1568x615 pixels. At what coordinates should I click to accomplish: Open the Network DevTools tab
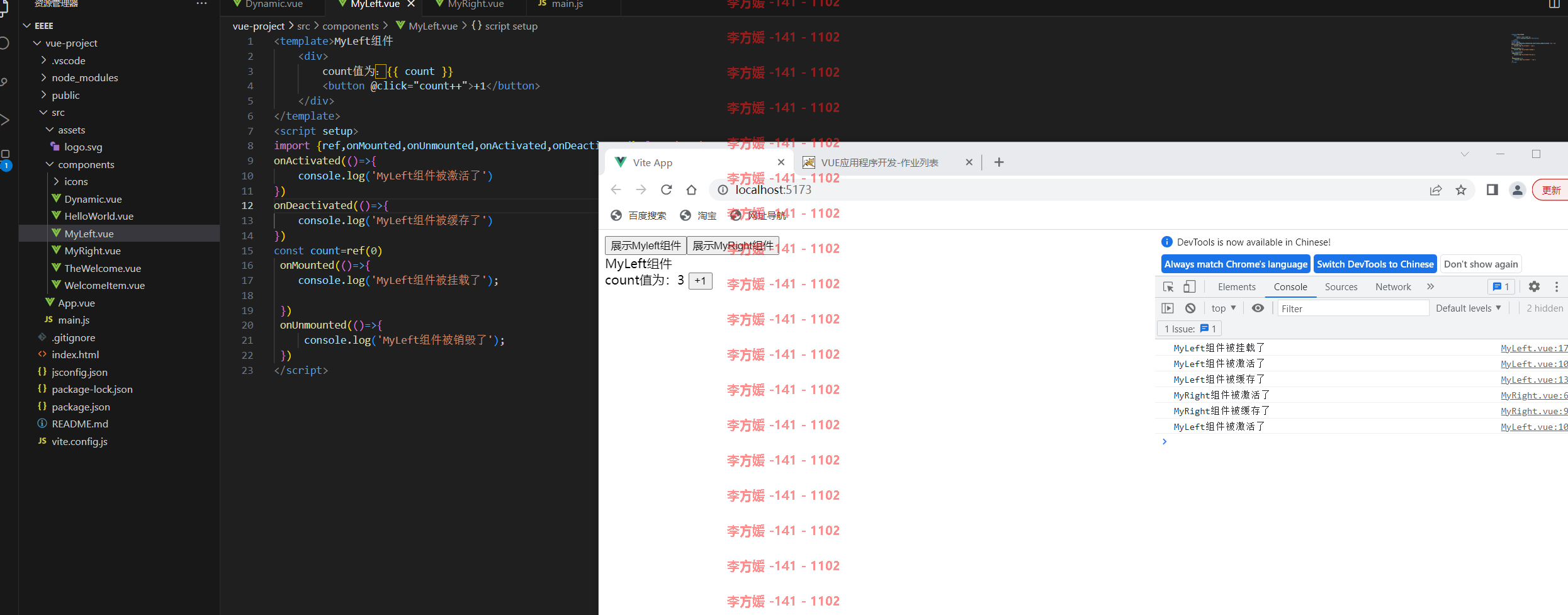coord(1393,287)
